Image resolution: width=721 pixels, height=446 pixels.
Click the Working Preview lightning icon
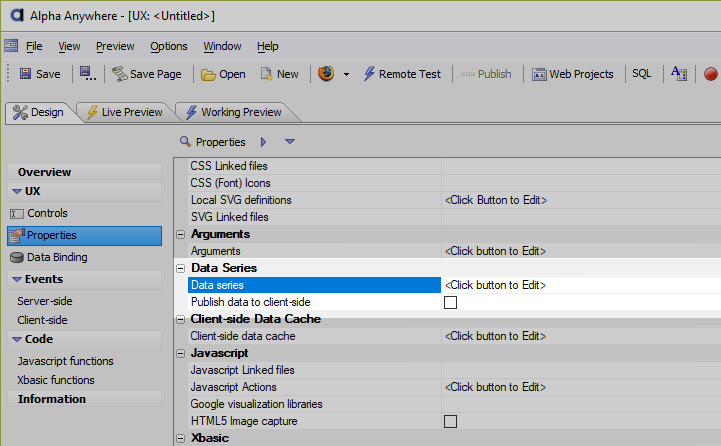(192, 112)
